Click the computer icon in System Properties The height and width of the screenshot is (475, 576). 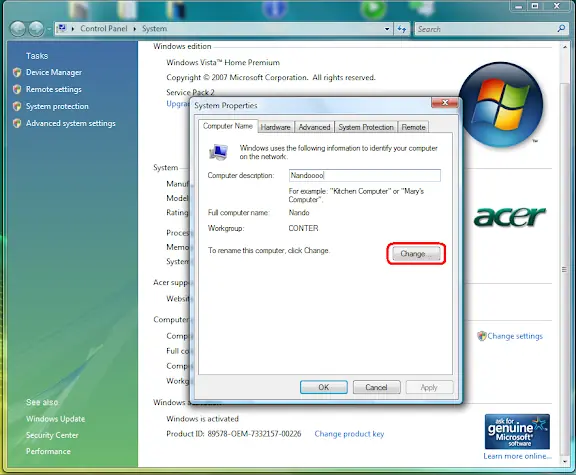tap(219, 152)
